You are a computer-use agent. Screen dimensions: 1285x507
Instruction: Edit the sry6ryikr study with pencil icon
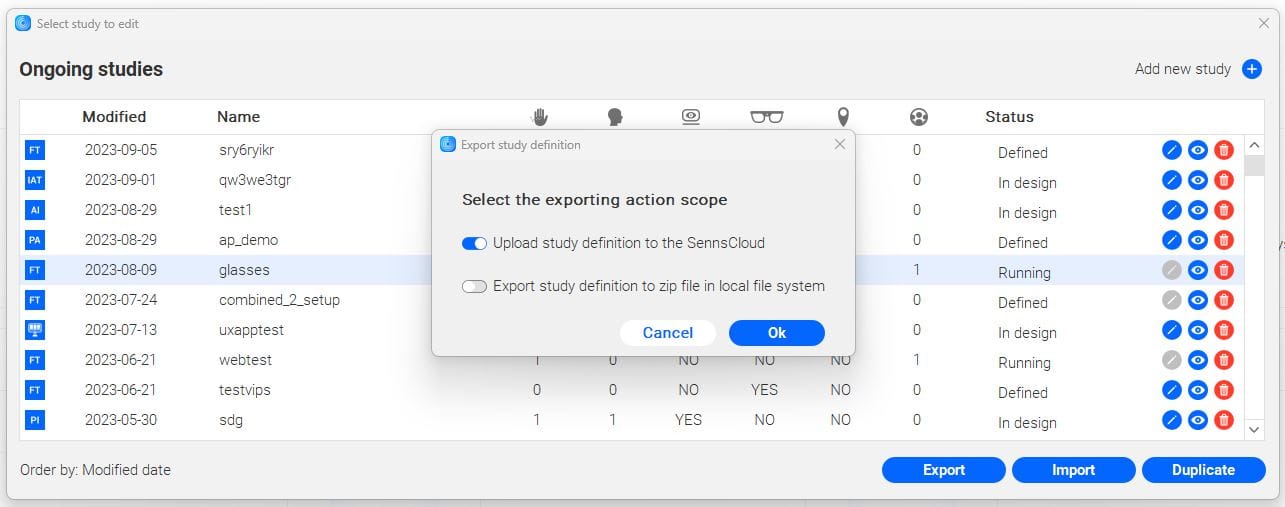pos(1172,150)
